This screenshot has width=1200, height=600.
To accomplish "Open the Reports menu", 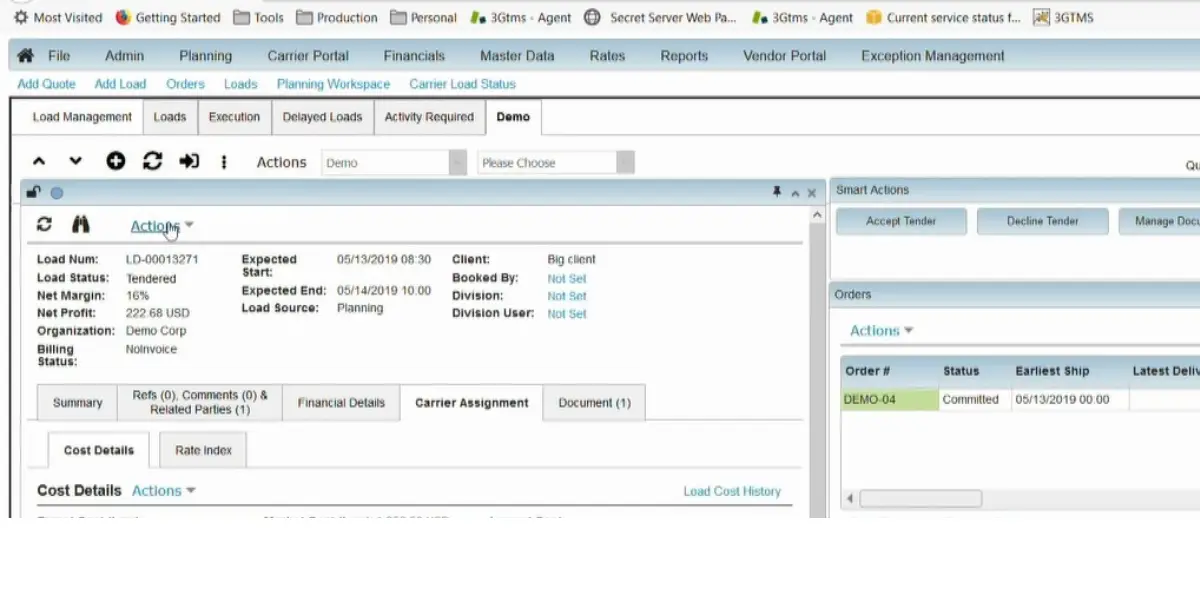I will [684, 56].
